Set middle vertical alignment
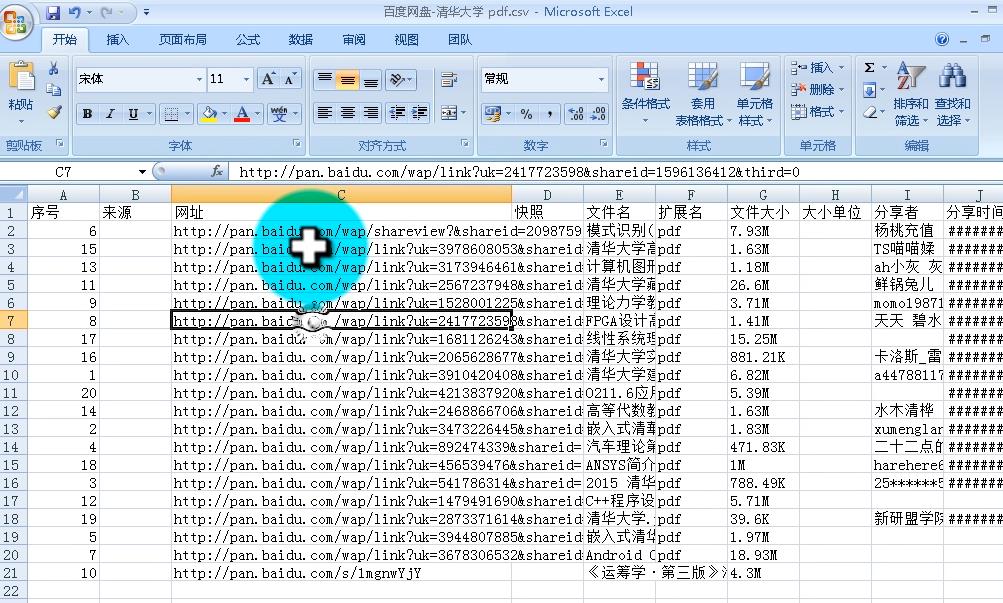This screenshot has width=1003, height=603. pyautogui.click(x=348, y=79)
